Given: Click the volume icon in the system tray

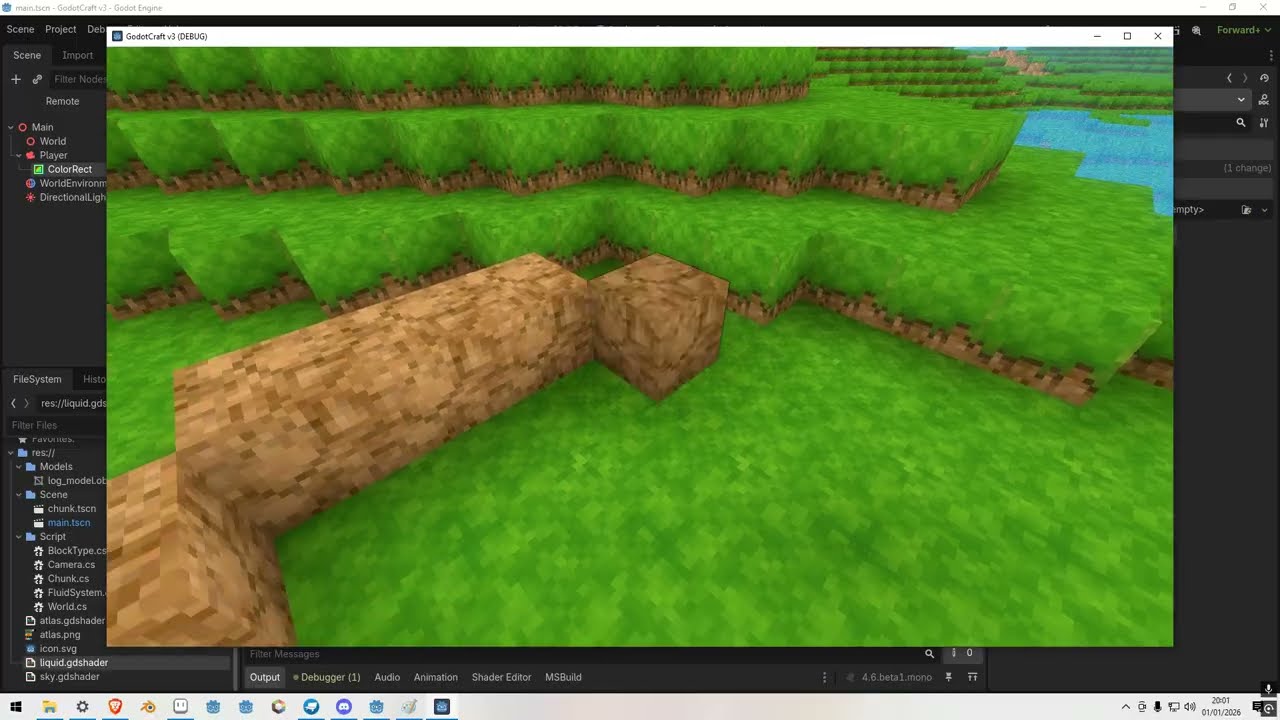Looking at the screenshot, I should point(1190,707).
